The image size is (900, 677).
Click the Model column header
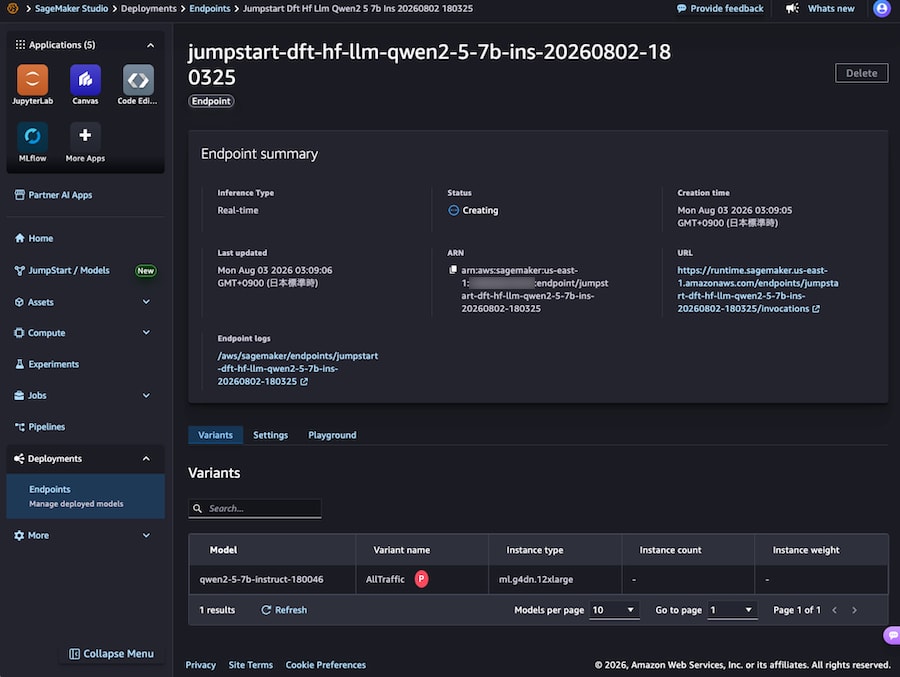(x=223, y=550)
